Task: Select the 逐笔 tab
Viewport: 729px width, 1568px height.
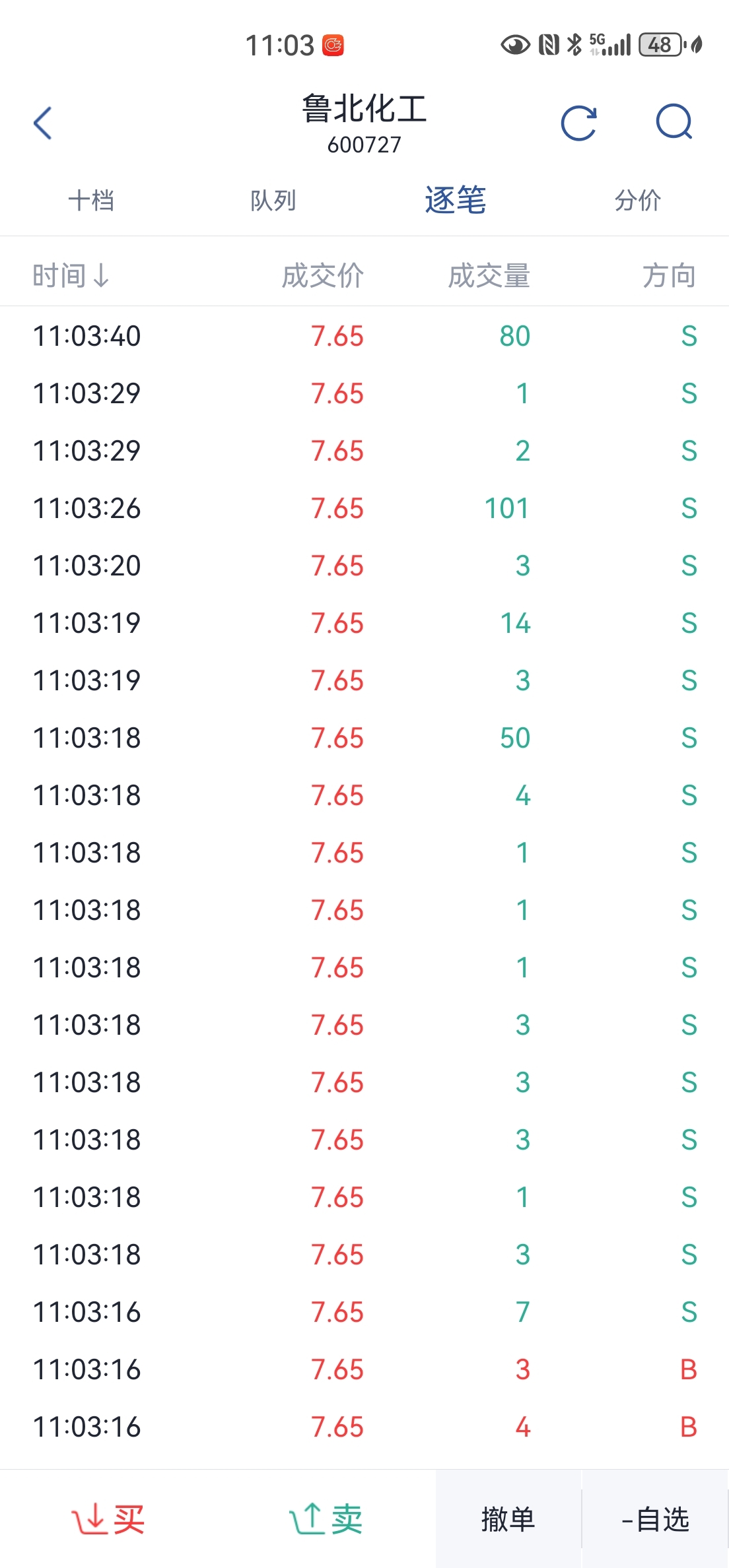Action: click(x=455, y=201)
